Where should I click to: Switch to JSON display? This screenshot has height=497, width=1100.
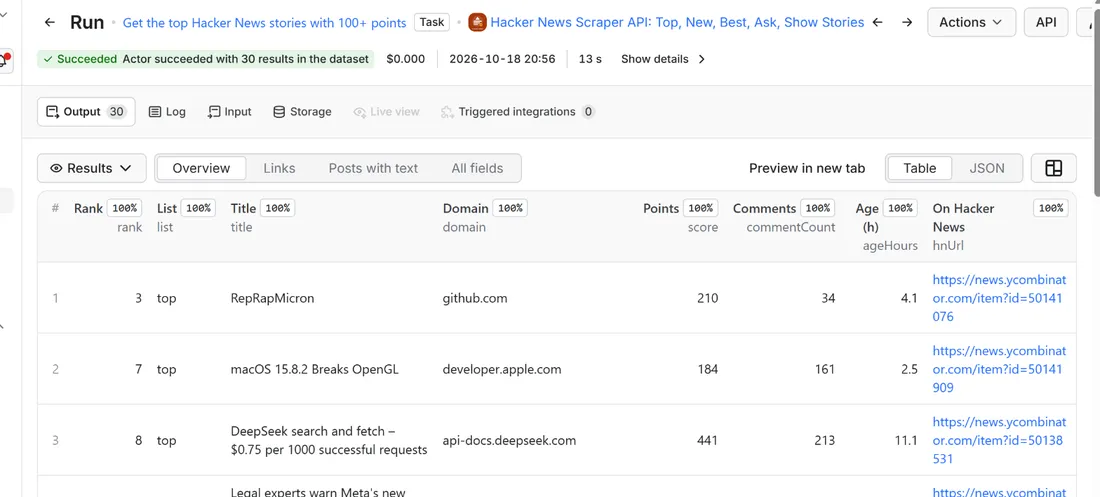click(x=987, y=168)
